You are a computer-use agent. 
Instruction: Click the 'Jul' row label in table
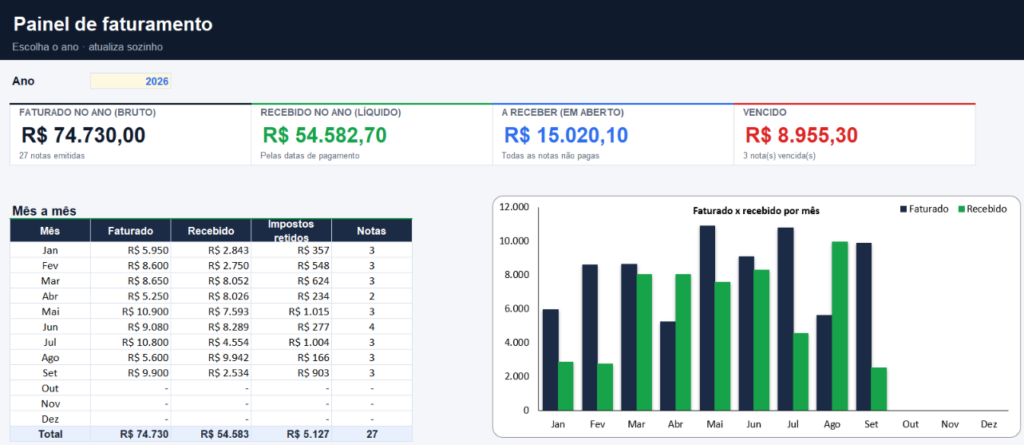50,342
